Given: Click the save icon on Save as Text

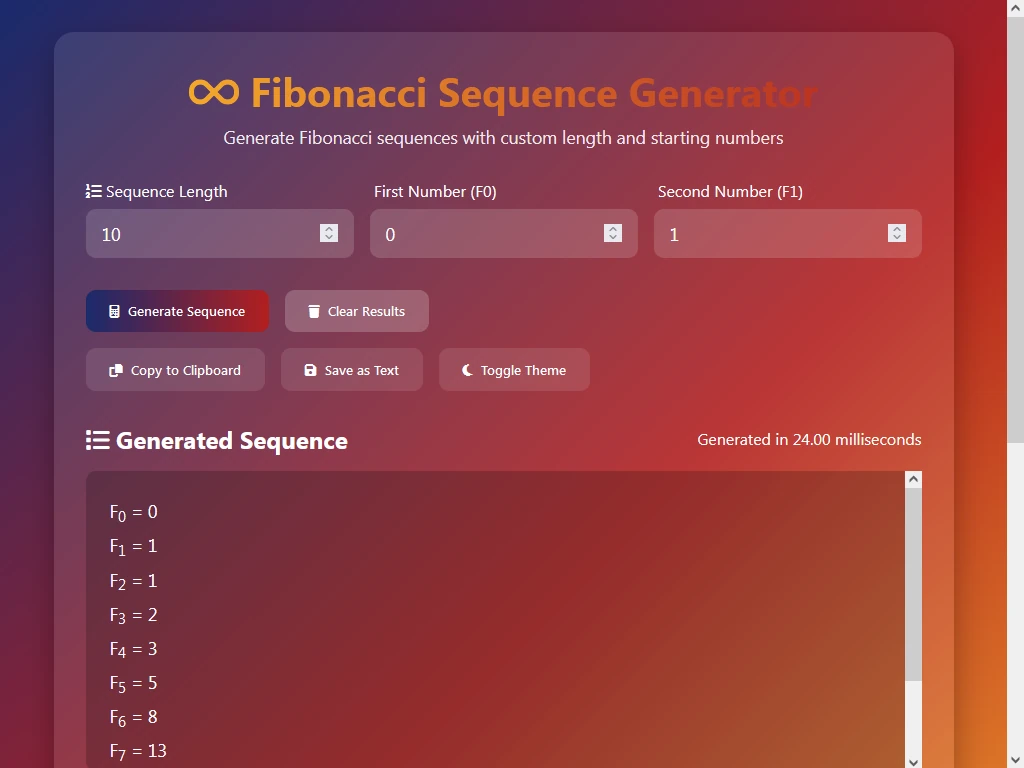Looking at the screenshot, I should (x=310, y=369).
